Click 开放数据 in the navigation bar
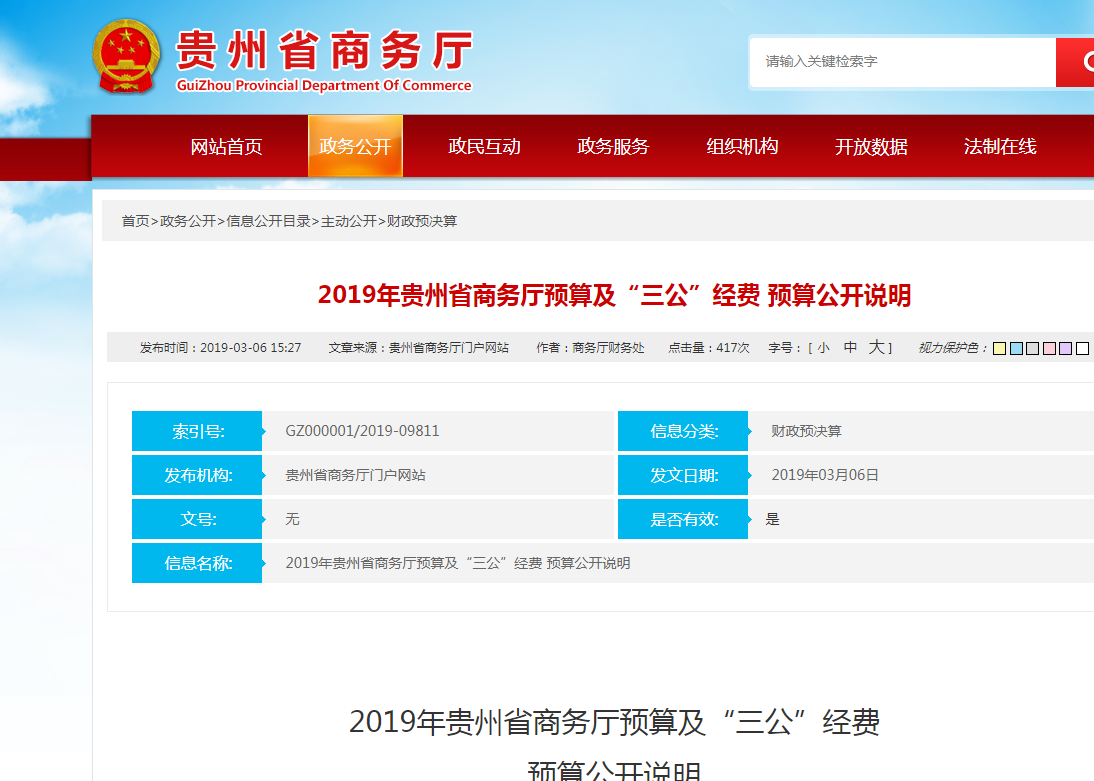This screenshot has width=1094, height=781. (x=871, y=147)
